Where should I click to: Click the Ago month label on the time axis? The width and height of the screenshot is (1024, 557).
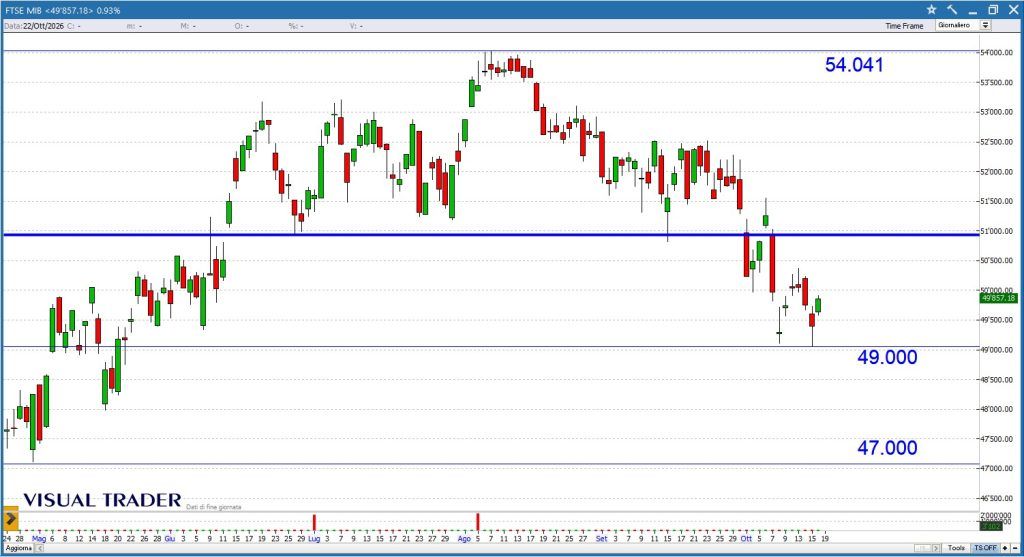464,539
